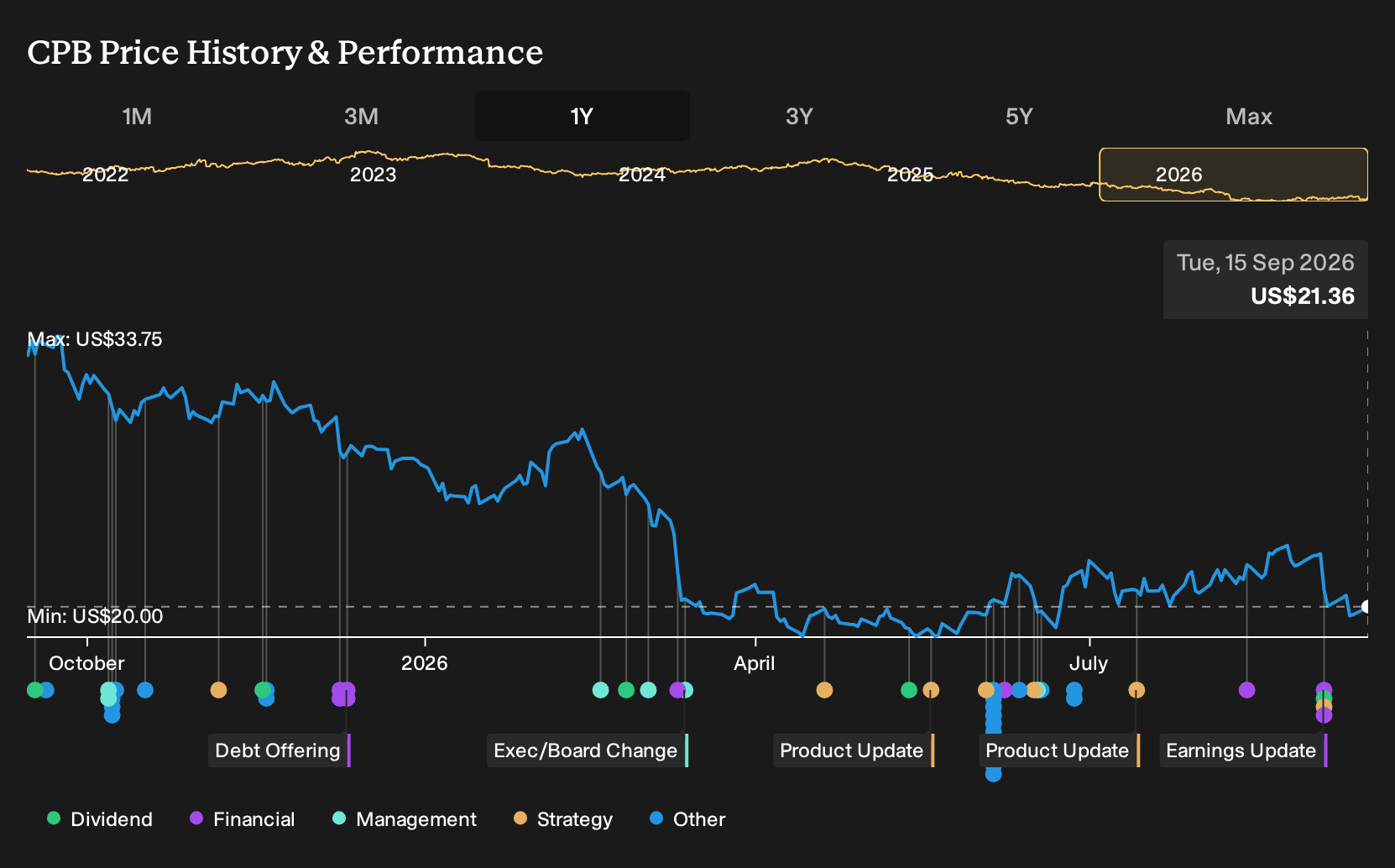Click the October axis label

(x=86, y=663)
